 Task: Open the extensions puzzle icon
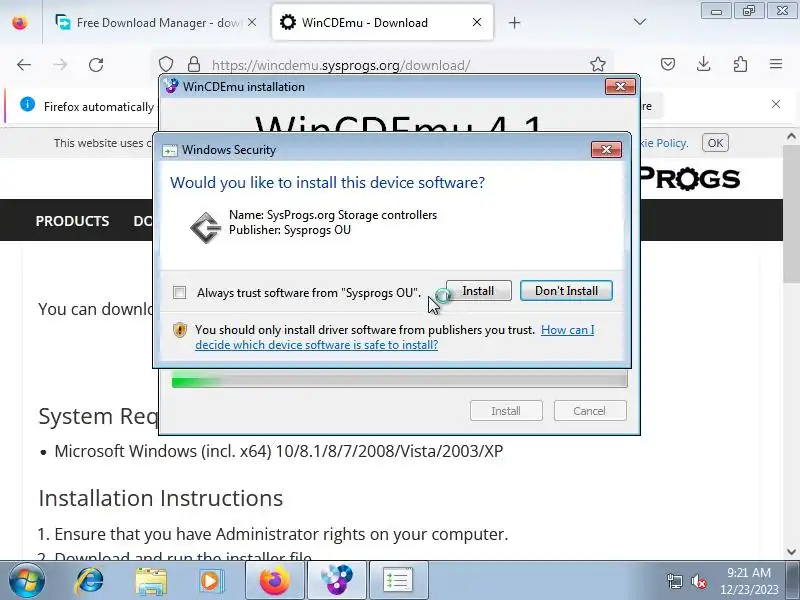pyautogui.click(x=740, y=64)
